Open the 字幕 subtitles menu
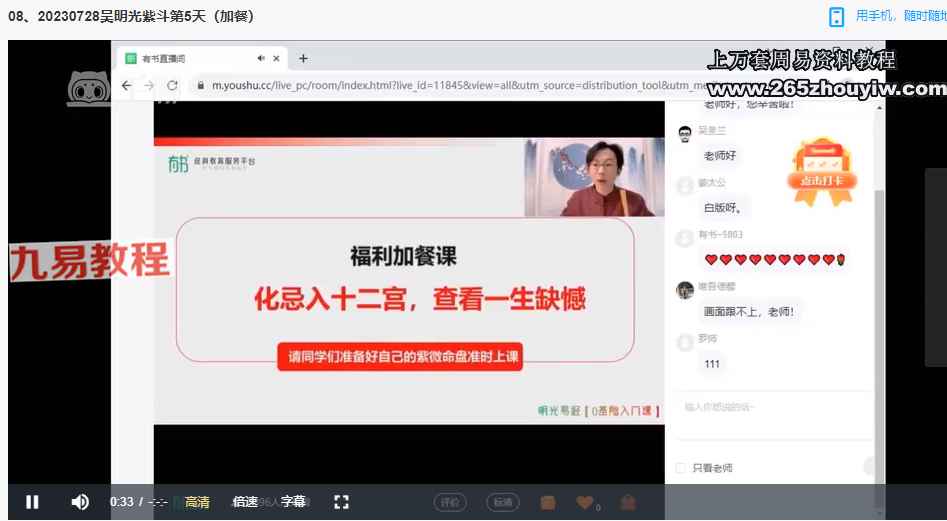 [293, 502]
